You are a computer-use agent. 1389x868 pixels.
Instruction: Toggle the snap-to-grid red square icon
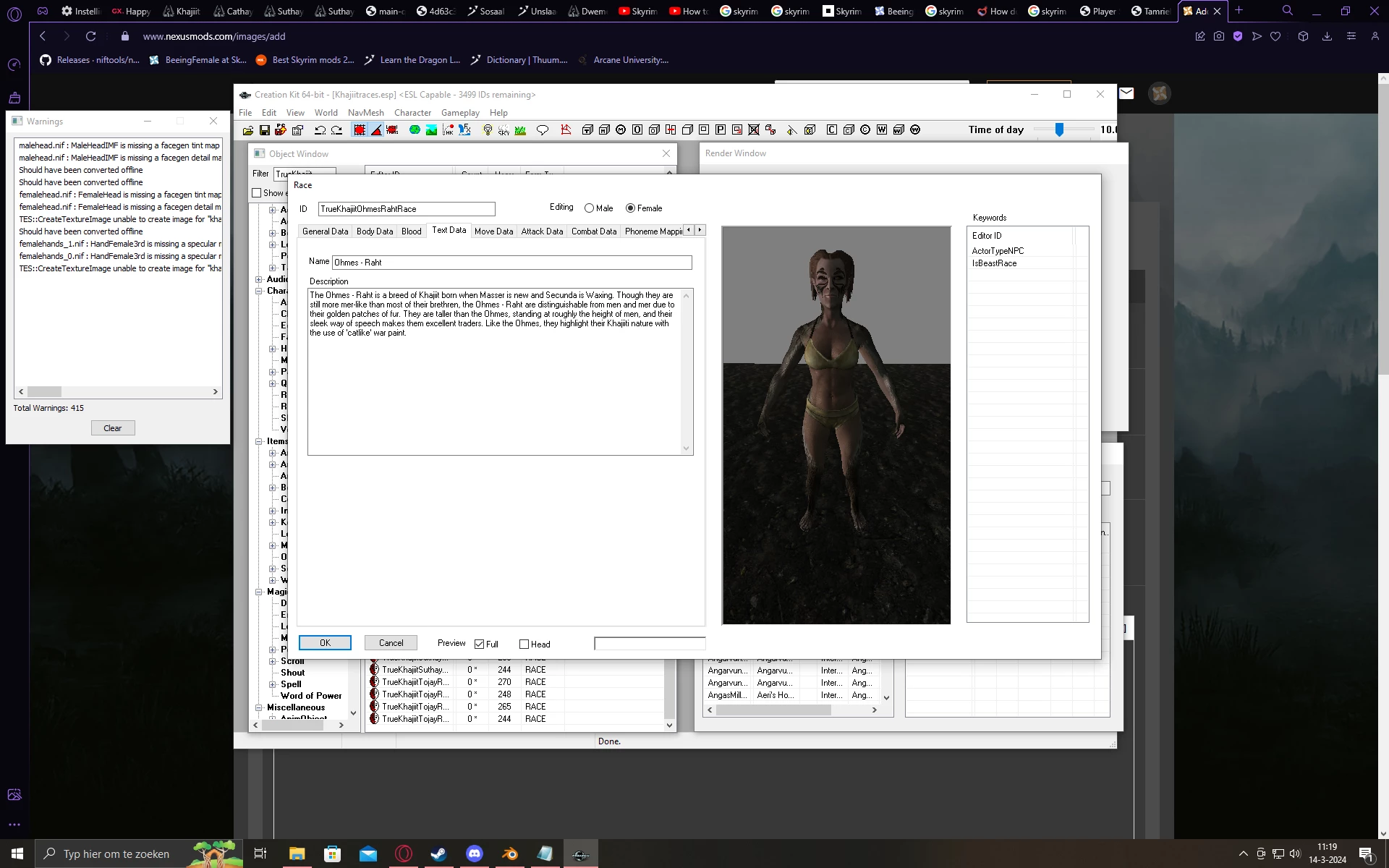pyautogui.click(x=360, y=130)
